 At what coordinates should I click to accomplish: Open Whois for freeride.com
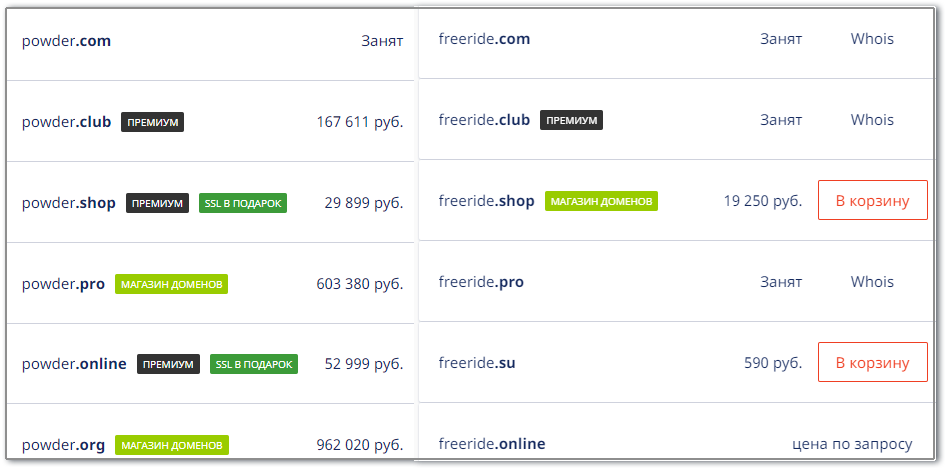872,39
